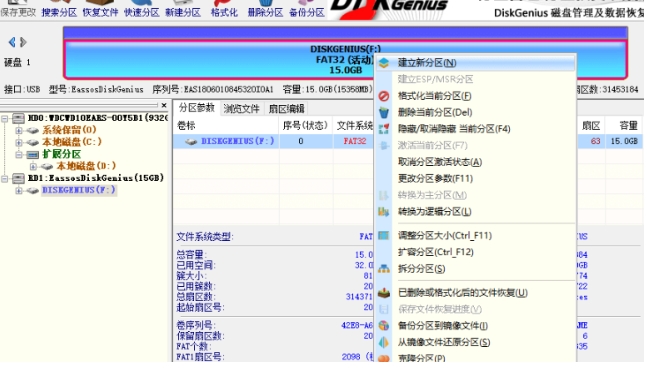Click the 删除当前分区 trash bin icon
The image size is (647, 371).
(x=384, y=112)
